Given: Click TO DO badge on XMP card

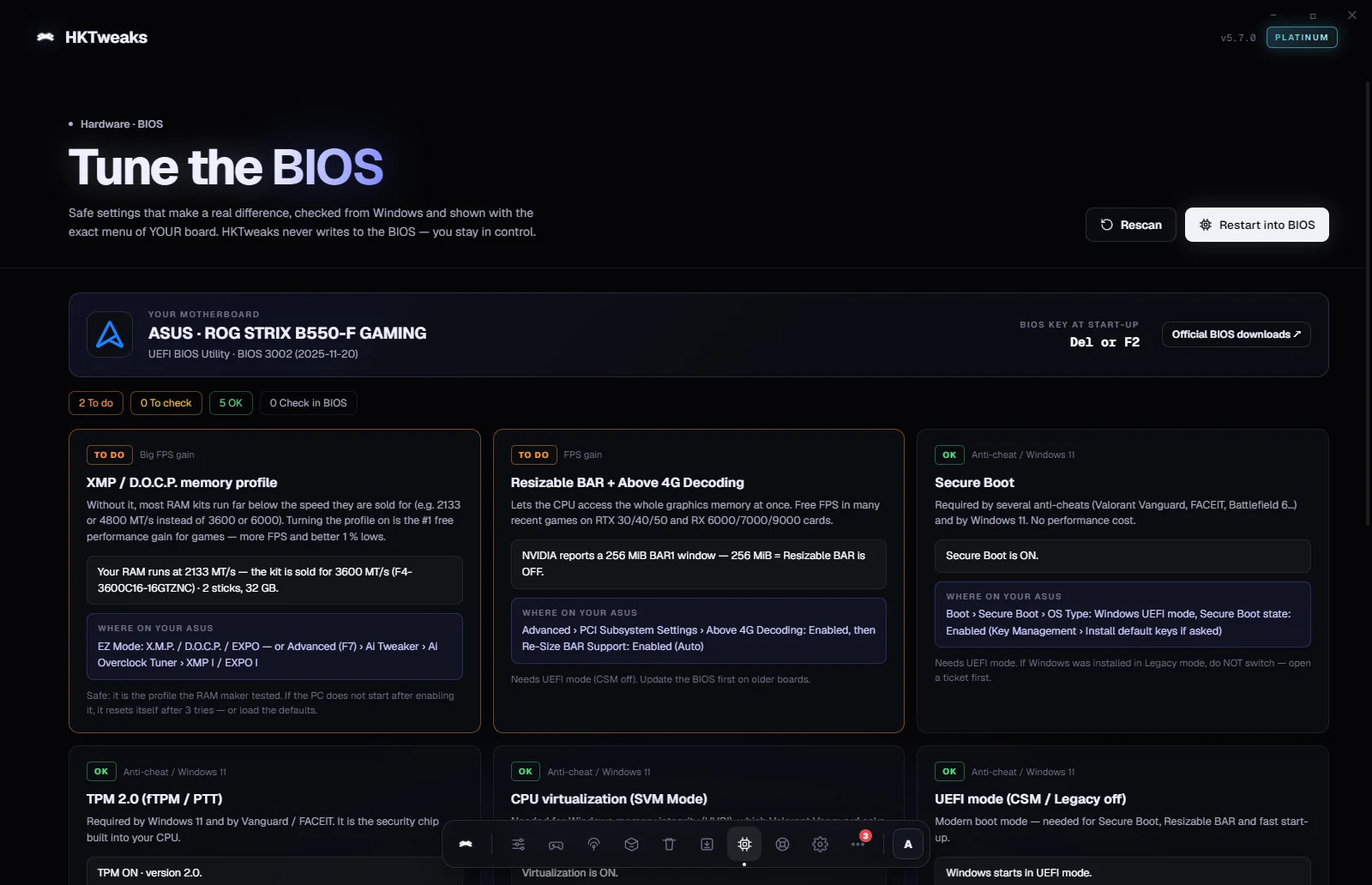Looking at the screenshot, I should pyautogui.click(x=109, y=455).
